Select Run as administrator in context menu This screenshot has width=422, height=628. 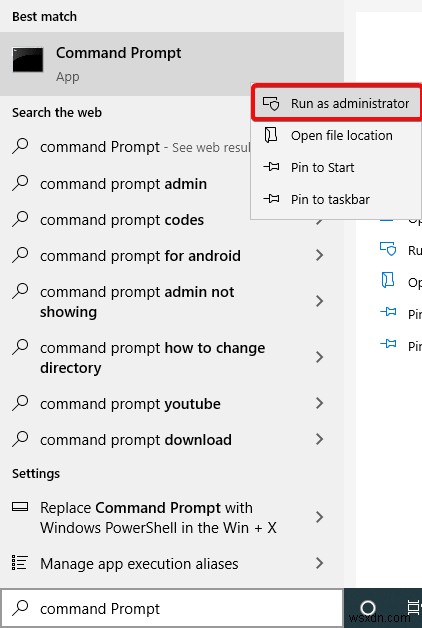(336, 103)
